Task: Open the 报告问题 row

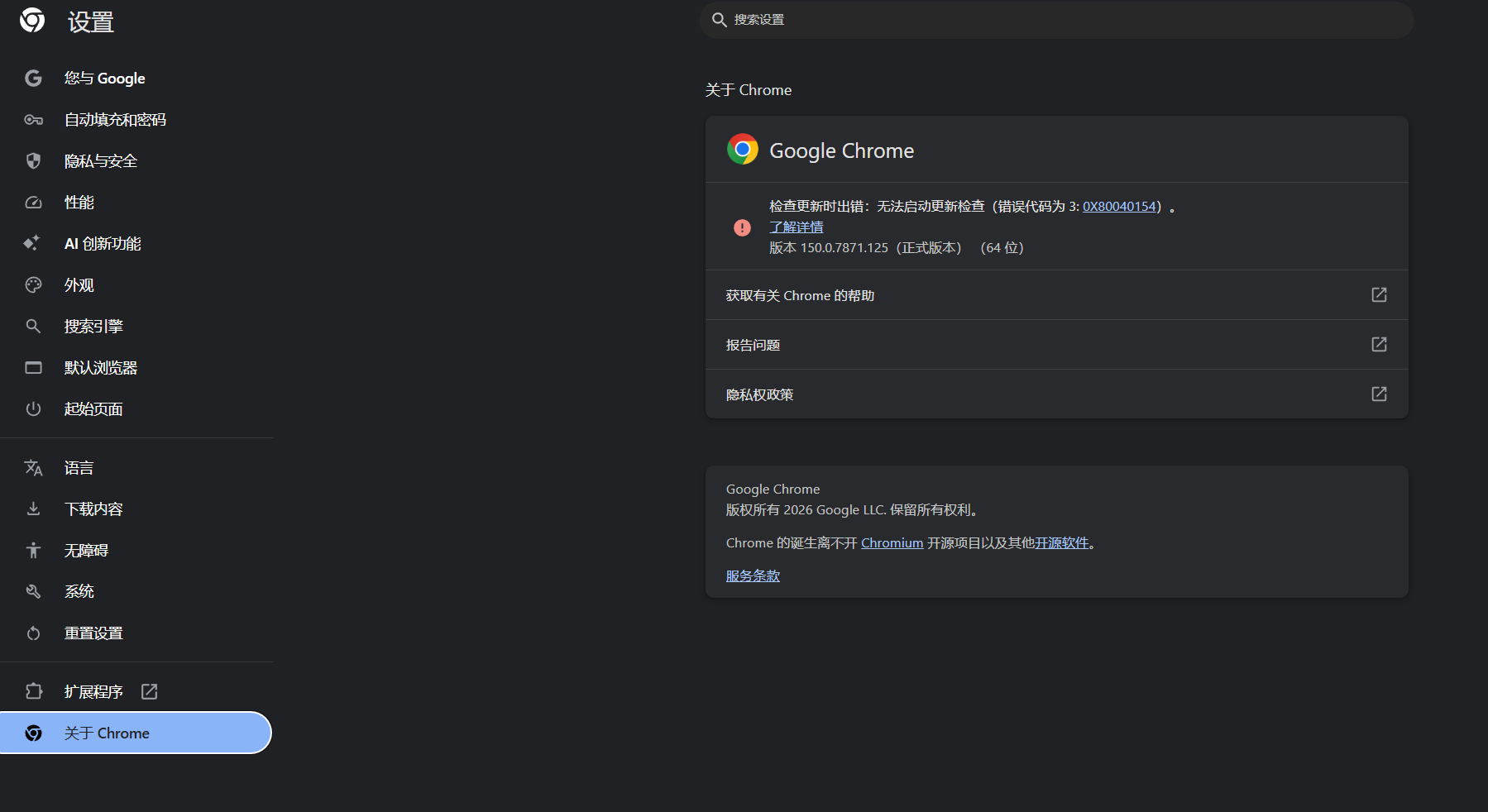Action: pyautogui.click(x=1056, y=345)
